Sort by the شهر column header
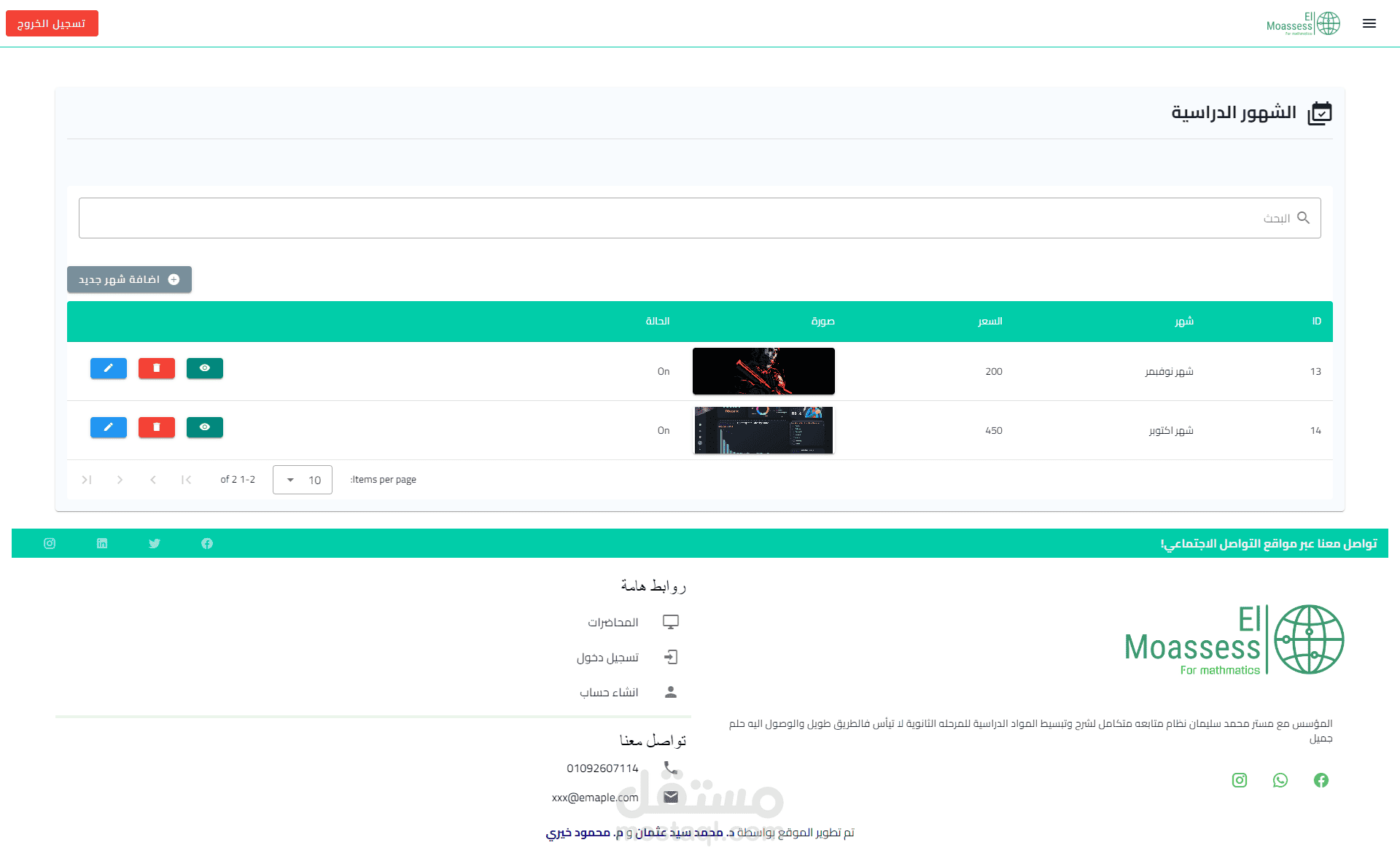 click(x=1184, y=322)
